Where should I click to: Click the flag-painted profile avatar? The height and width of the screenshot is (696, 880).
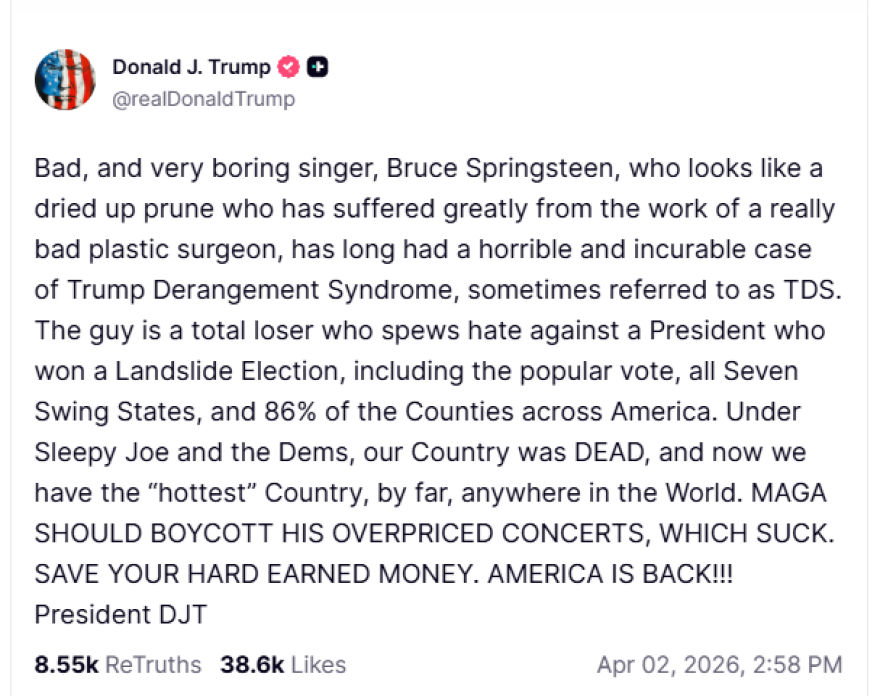65,79
